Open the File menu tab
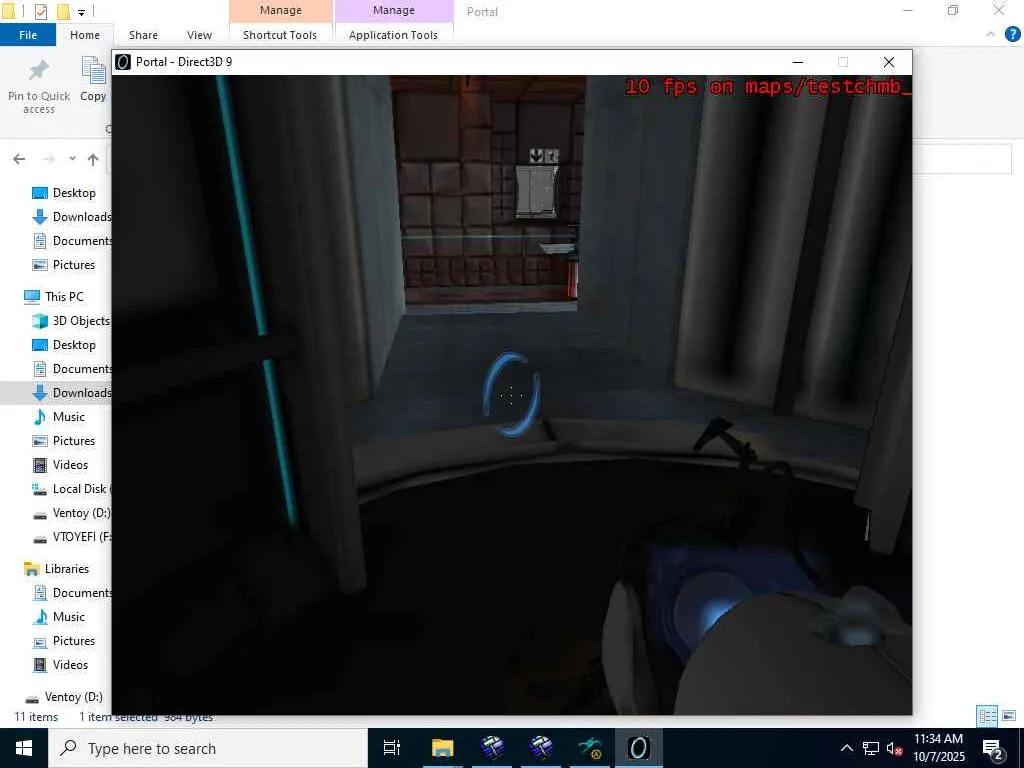The width and height of the screenshot is (1024, 768). point(28,35)
